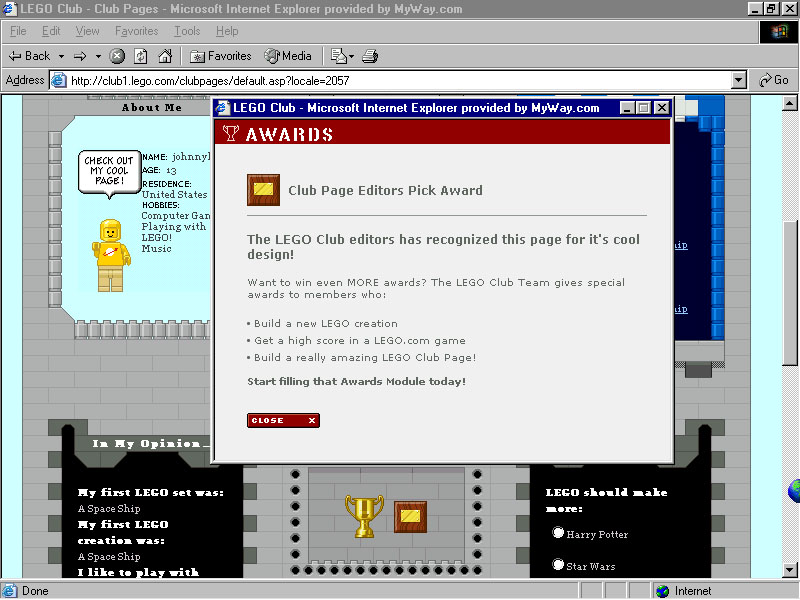Open the Edit menu
Viewport: 800px width, 600px height.
[x=51, y=31]
